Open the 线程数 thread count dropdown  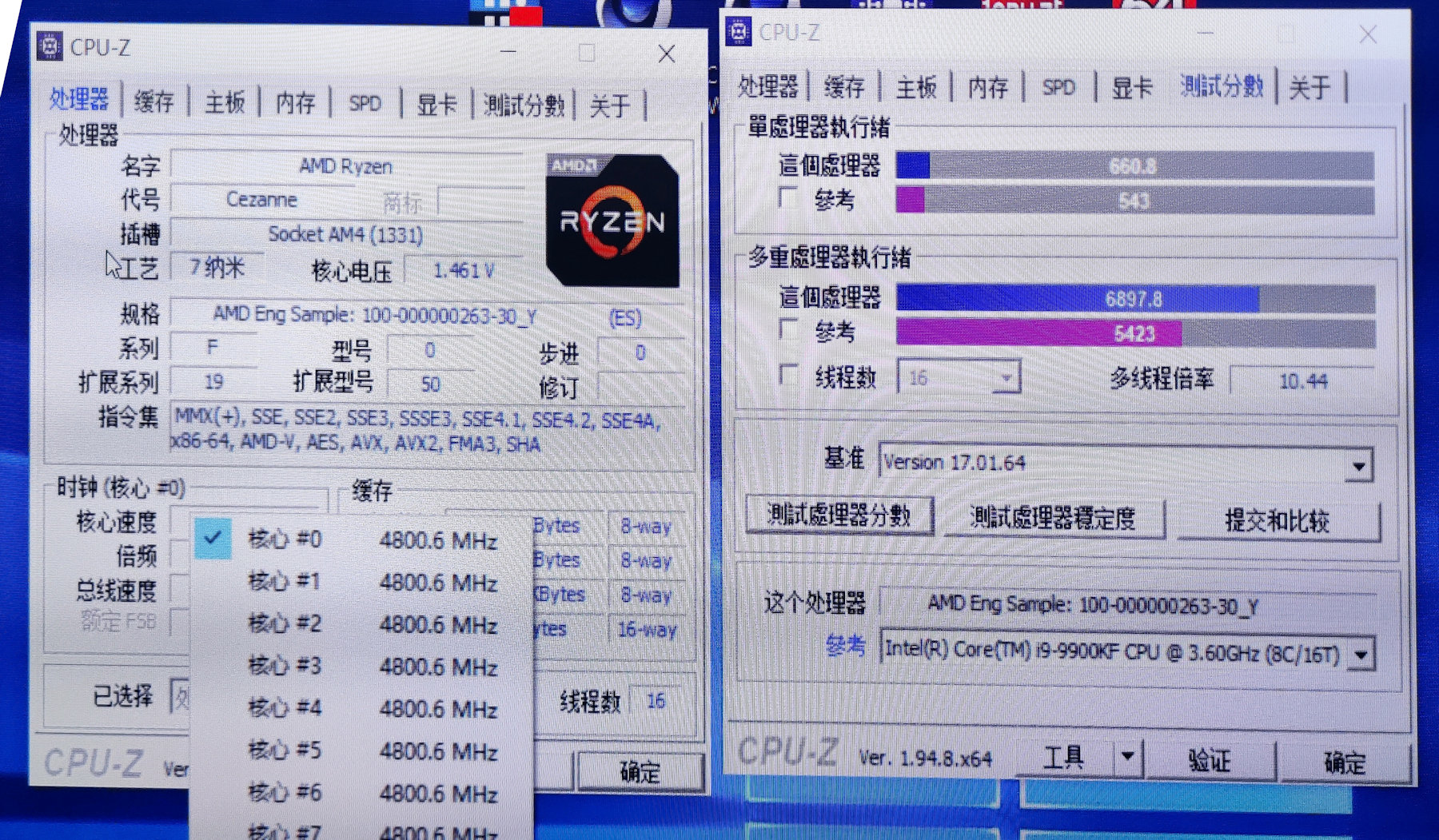(x=959, y=377)
